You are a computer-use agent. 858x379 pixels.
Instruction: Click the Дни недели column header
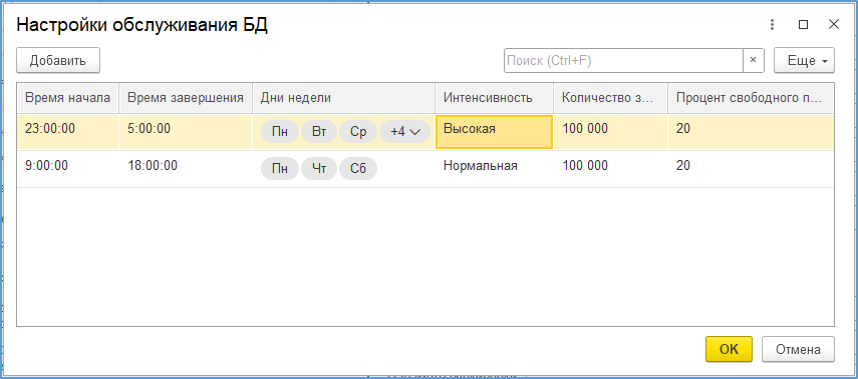coord(344,98)
